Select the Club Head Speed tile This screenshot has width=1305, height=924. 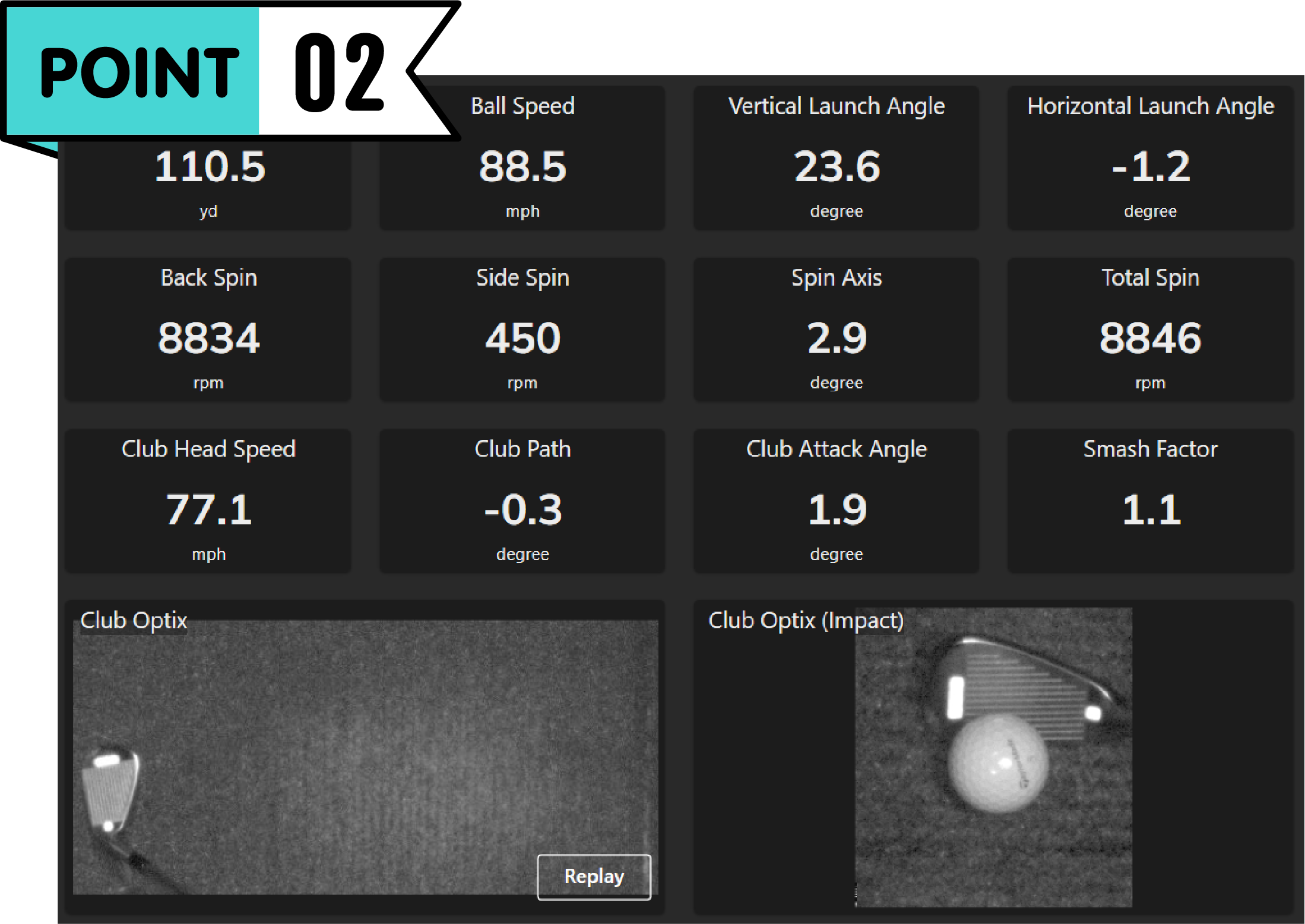[x=208, y=502]
